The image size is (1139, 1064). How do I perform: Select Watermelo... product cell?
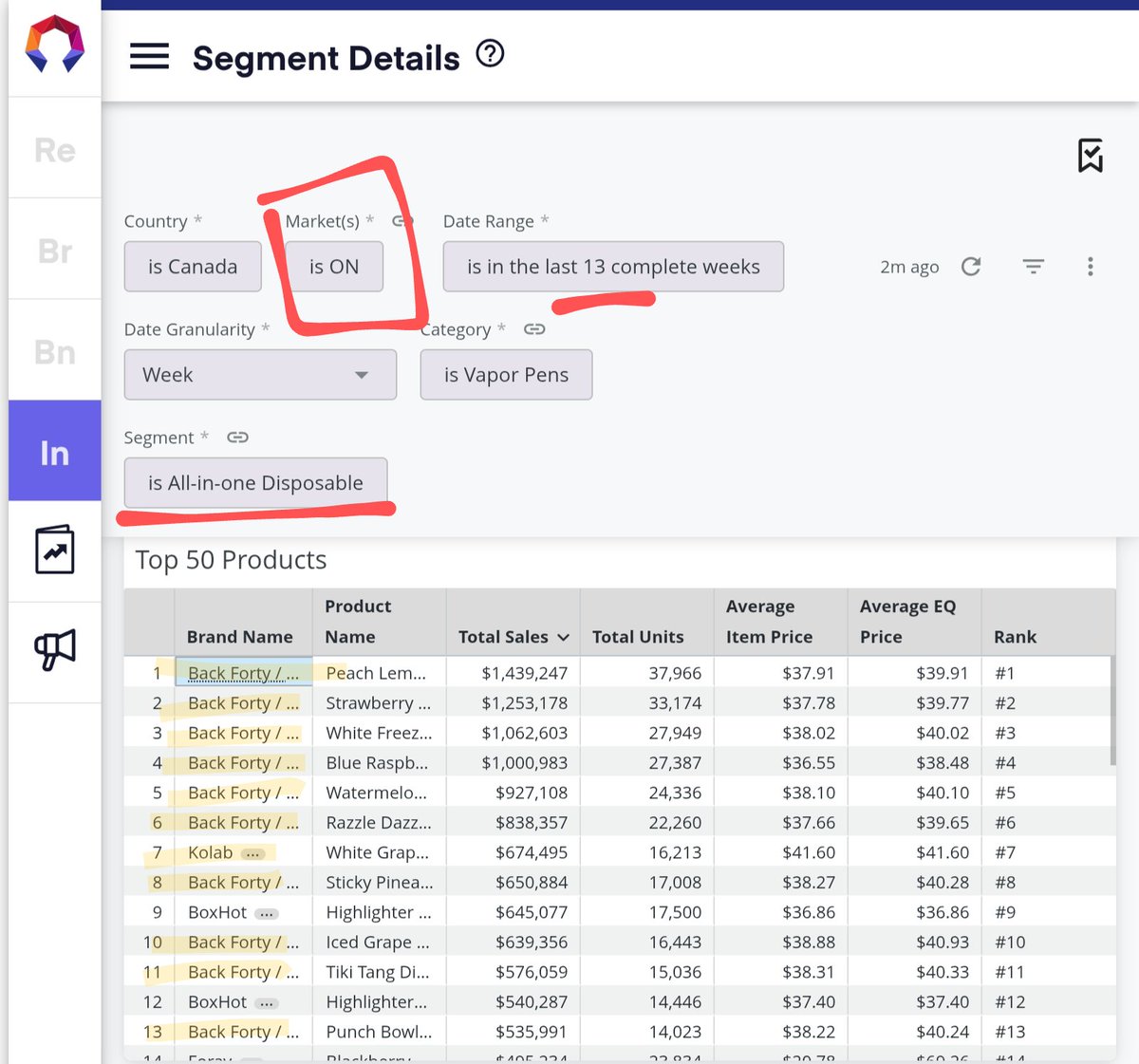[379, 793]
